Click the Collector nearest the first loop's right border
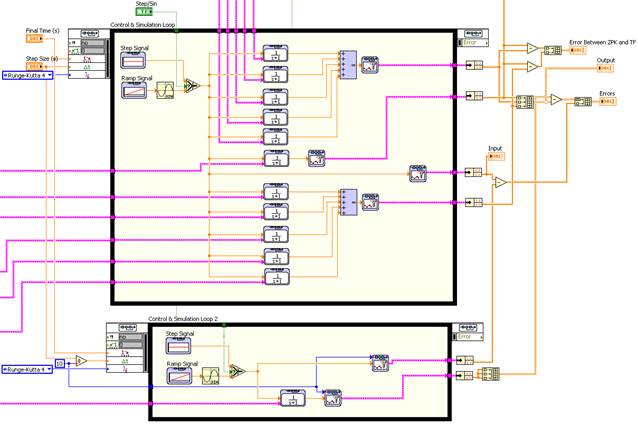 (418, 173)
